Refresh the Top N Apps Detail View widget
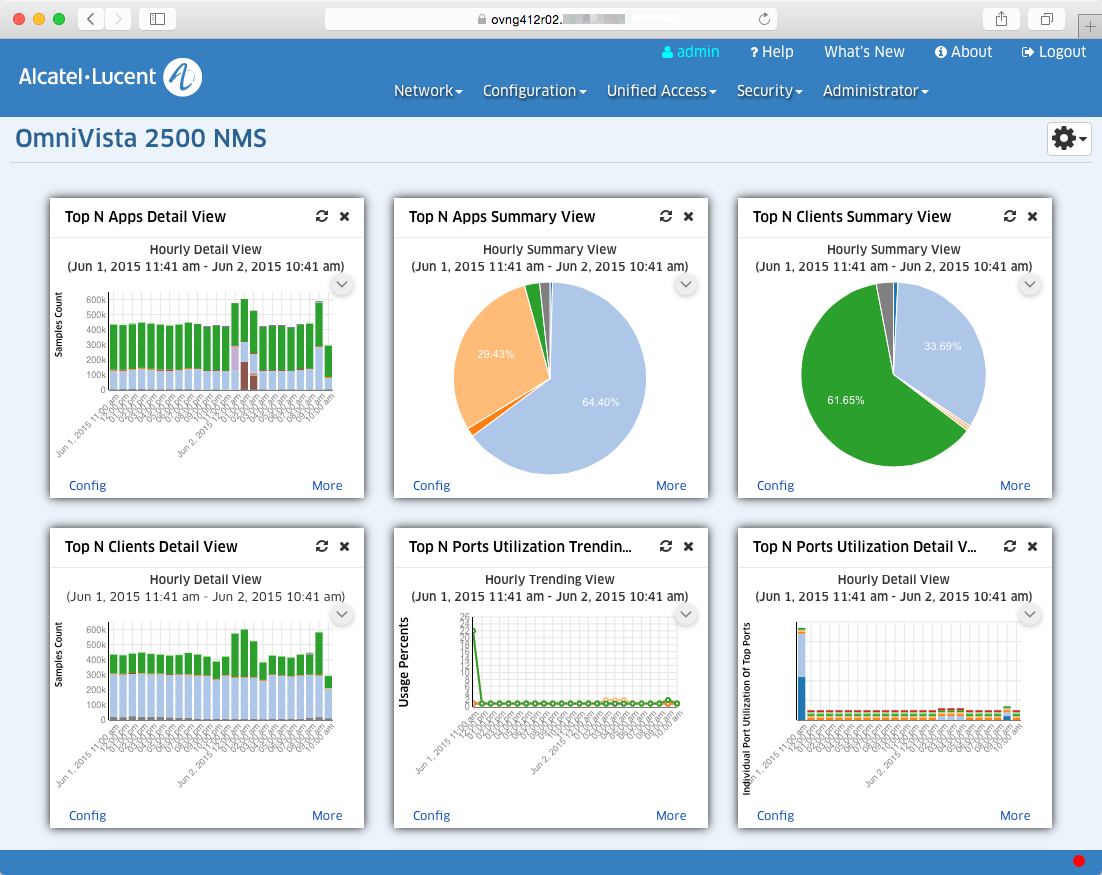Screen dimensions: 1102x875 [321, 216]
